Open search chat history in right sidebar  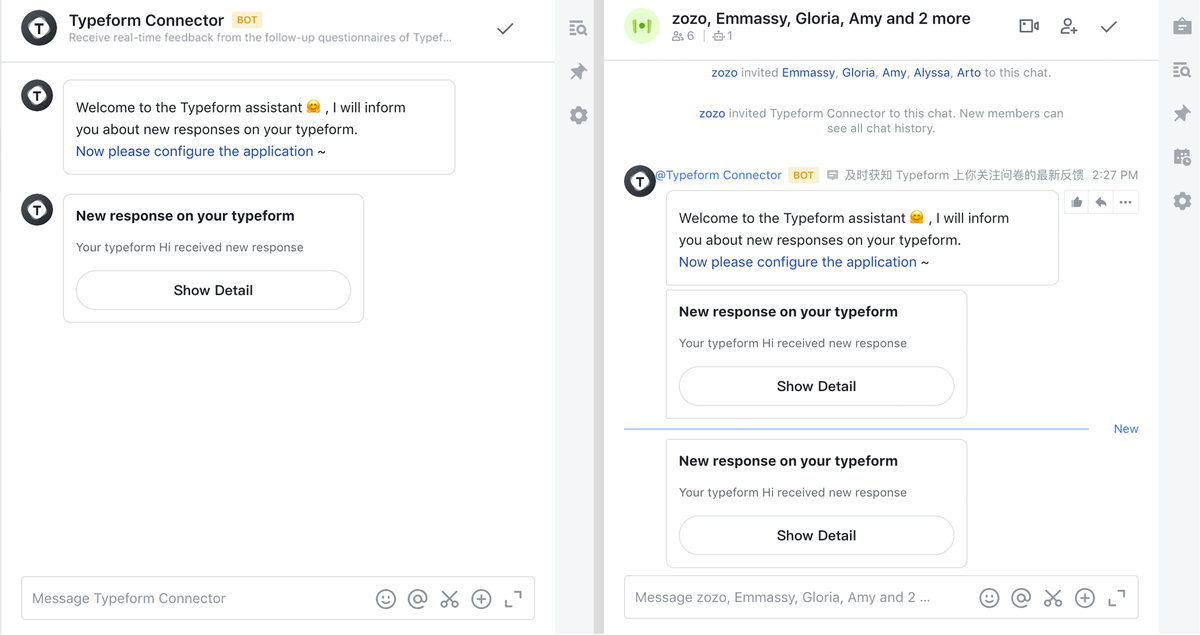1182,70
